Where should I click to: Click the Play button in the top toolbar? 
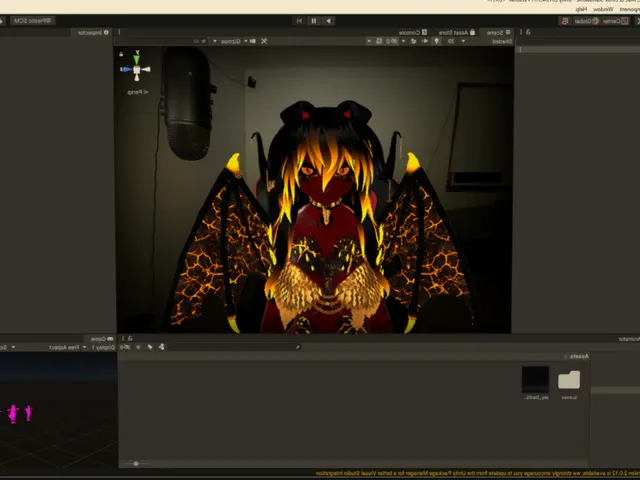pyautogui.click(x=328, y=21)
